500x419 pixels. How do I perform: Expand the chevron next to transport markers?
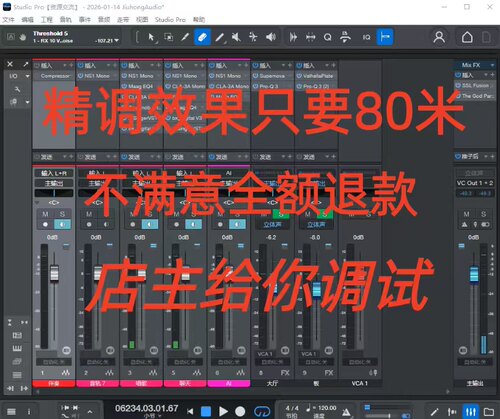90,412
